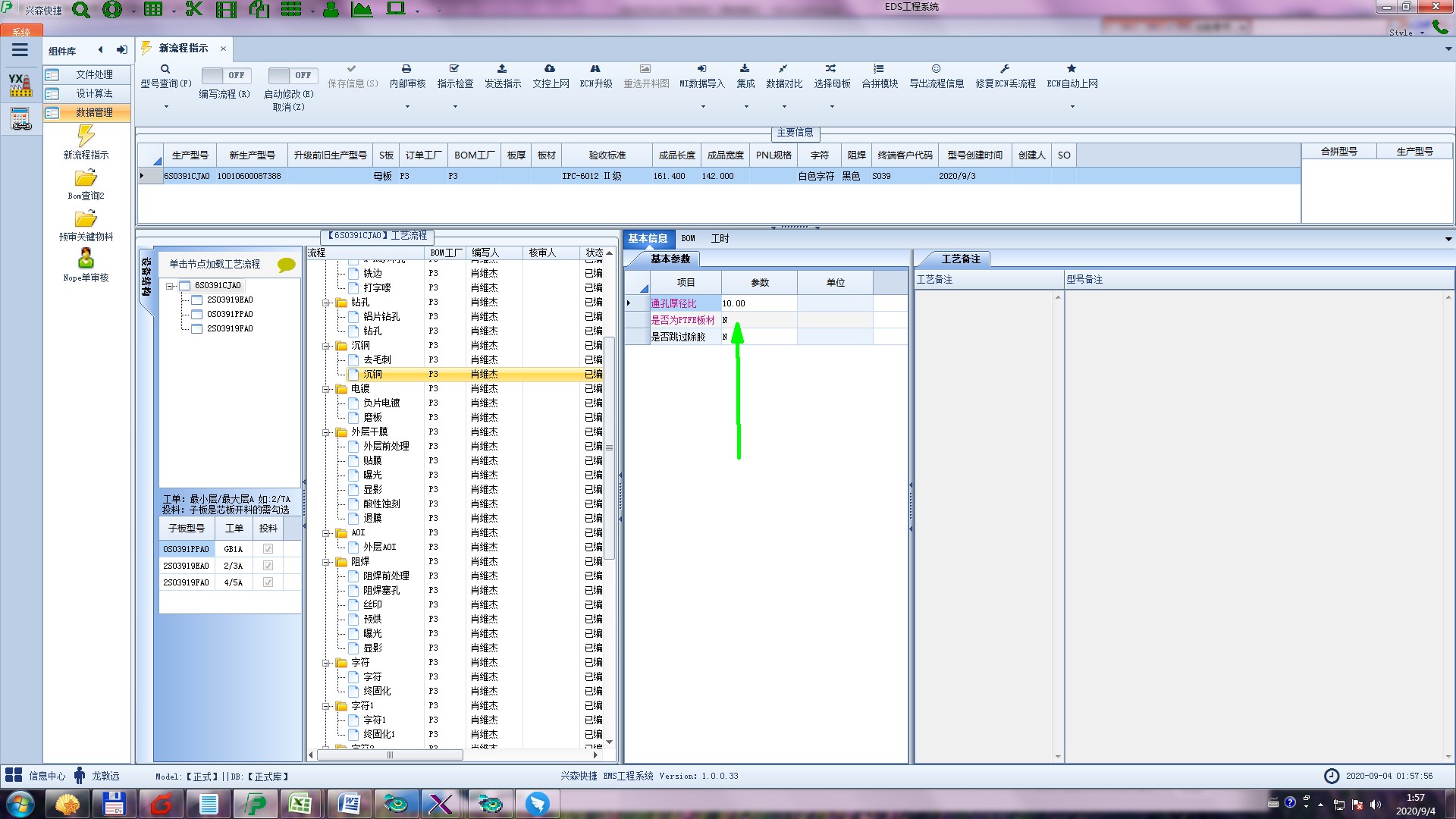This screenshot has width=1456, height=819.
Task: Click the 文控上网 cloud upload icon
Action: click(550, 69)
